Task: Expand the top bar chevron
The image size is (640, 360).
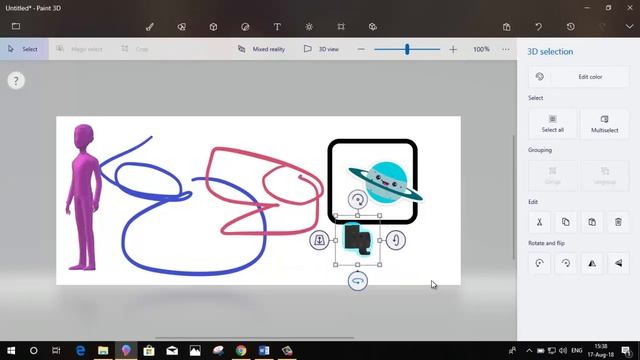Action: (629, 27)
